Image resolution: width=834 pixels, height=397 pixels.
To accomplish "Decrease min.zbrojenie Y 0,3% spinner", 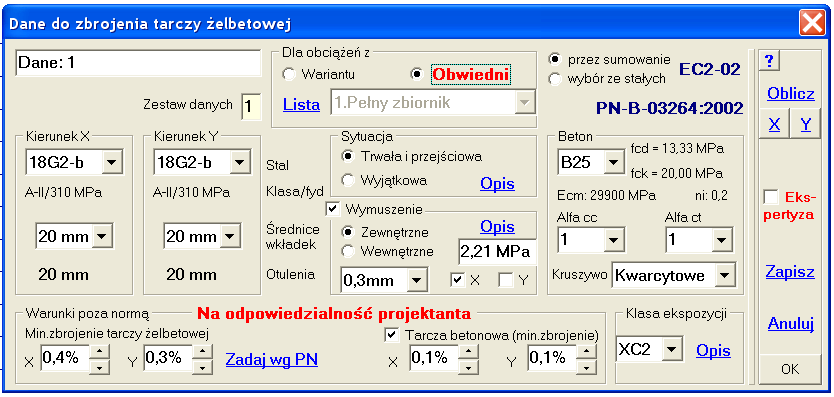I will click(203, 367).
